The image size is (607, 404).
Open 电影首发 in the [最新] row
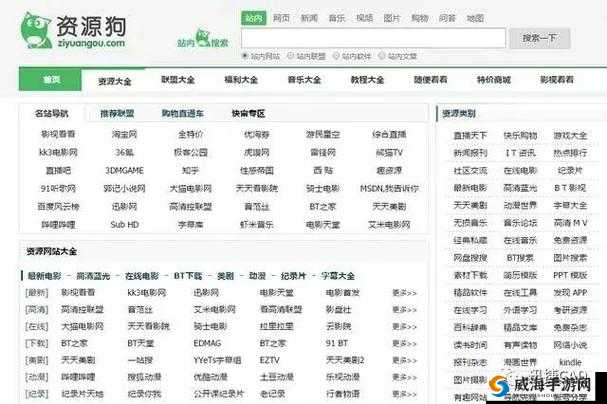click(x=343, y=293)
